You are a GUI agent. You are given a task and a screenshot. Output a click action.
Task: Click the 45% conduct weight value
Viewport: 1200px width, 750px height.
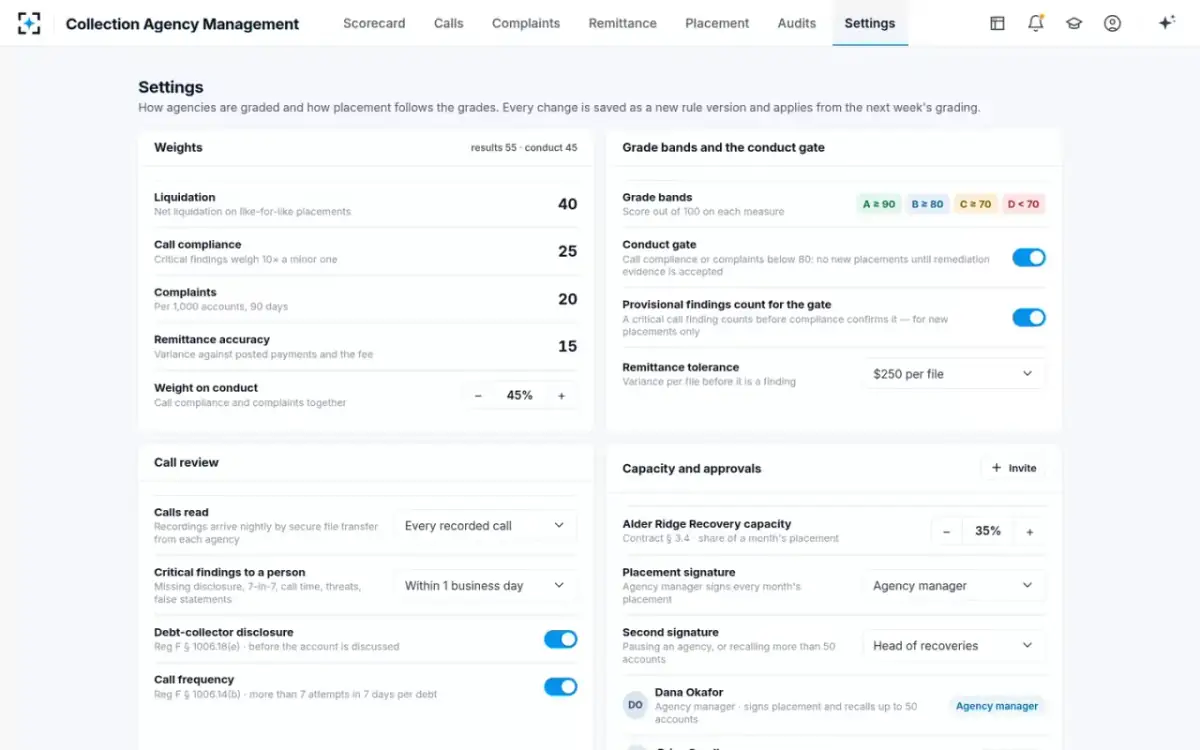point(520,396)
